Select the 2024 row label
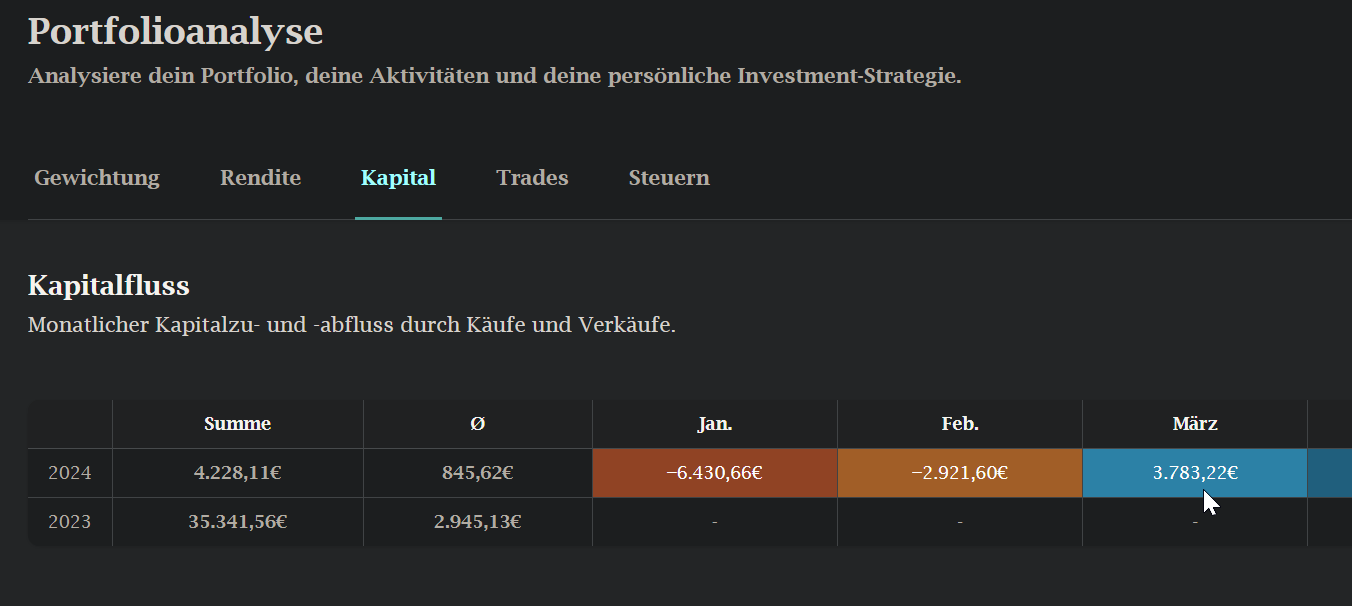This screenshot has width=1352, height=606. pyautogui.click(x=70, y=473)
